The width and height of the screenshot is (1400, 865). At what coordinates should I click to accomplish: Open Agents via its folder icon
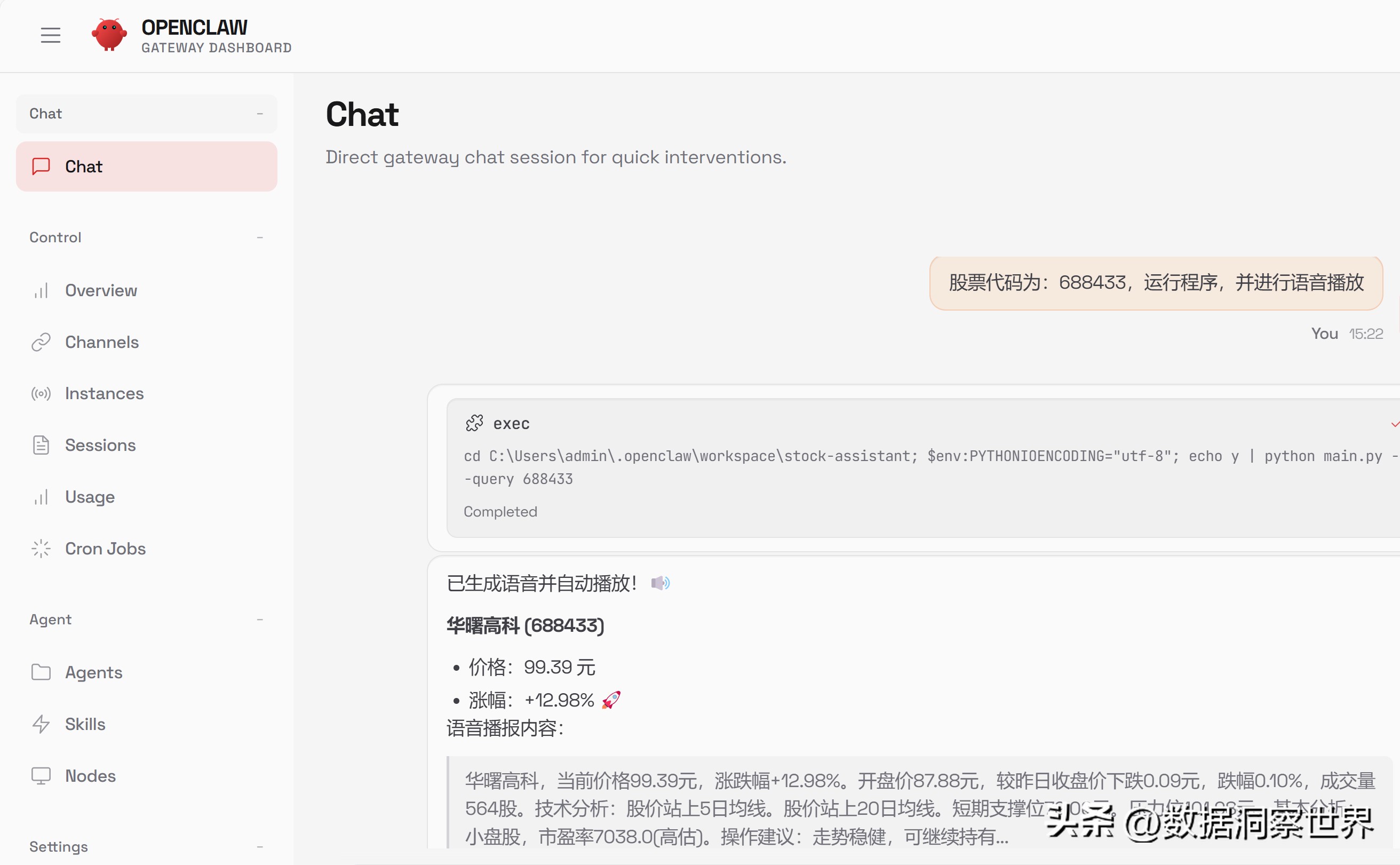click(x=41, y=672)
